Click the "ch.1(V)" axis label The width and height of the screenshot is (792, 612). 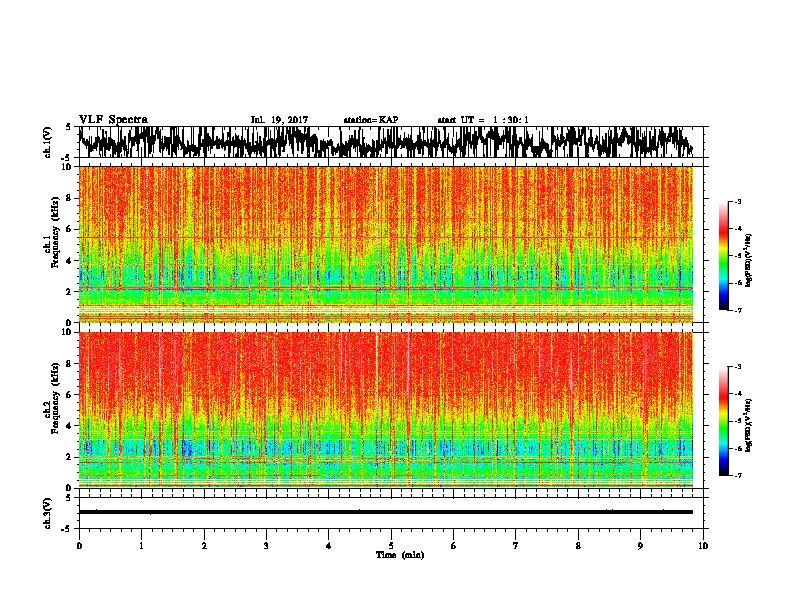(x=48, y=142)
